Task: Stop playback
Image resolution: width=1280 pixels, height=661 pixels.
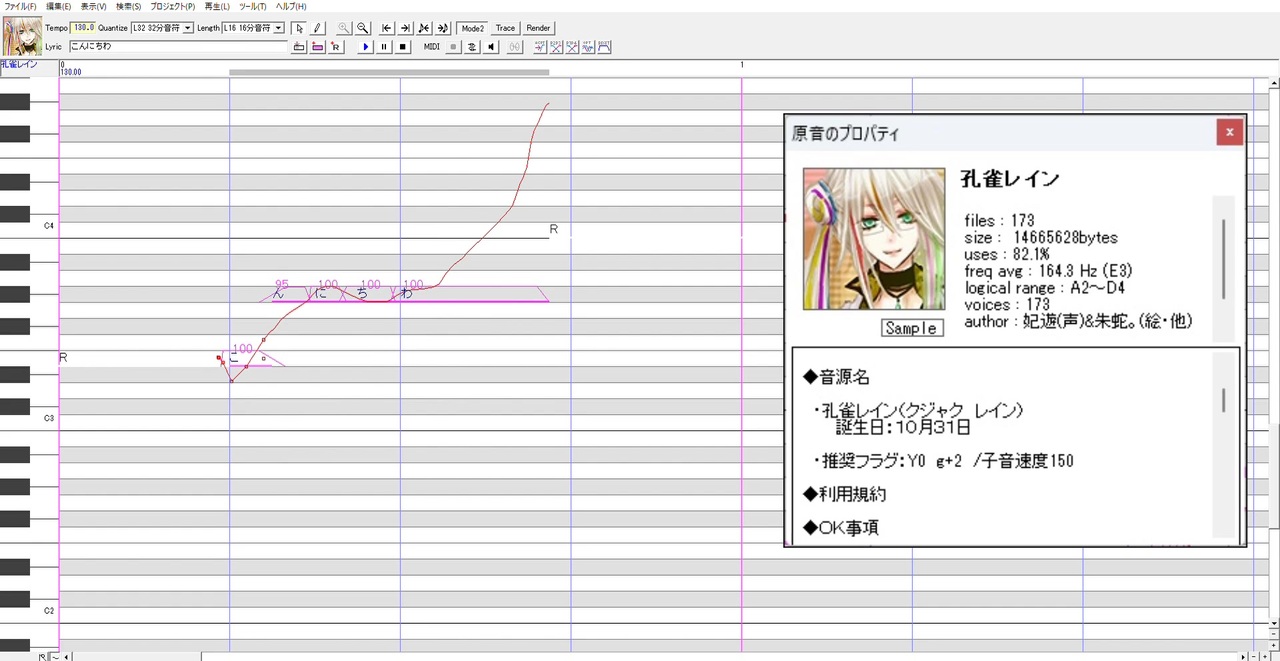Action: (403, 47)
